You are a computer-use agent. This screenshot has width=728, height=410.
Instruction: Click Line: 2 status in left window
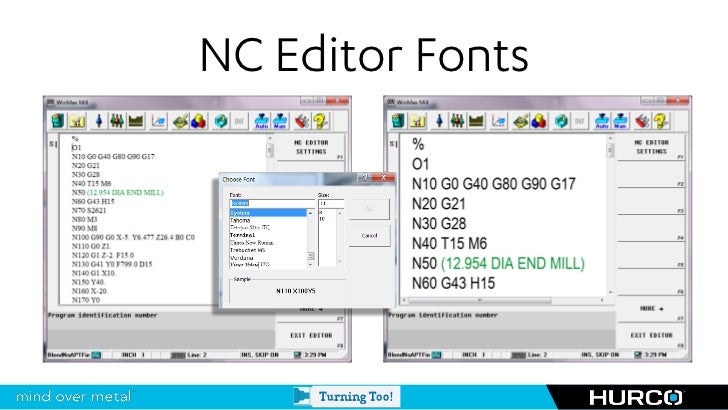click(197, 355)
